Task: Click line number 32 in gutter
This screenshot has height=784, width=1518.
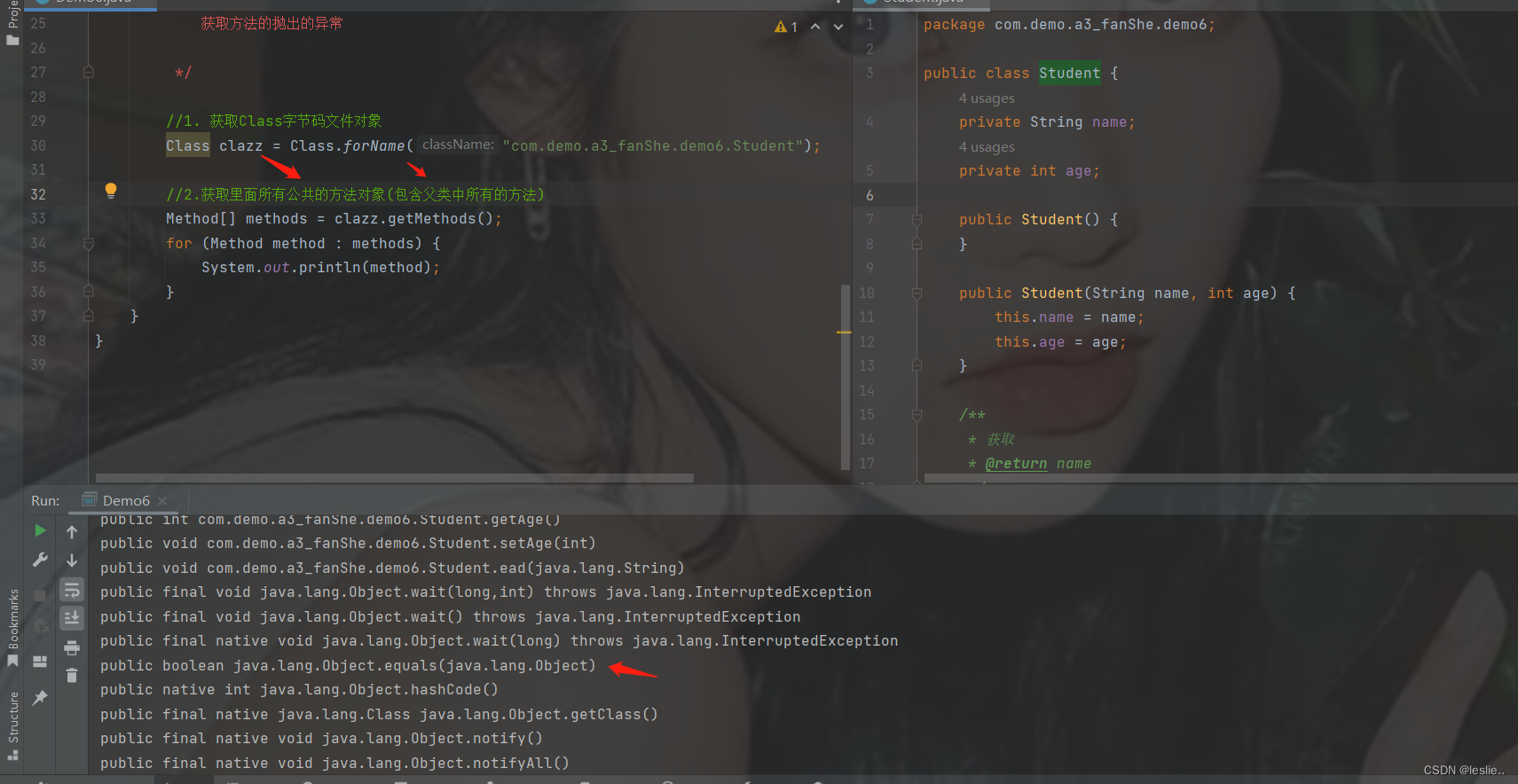Action: [x=38, y=194]
